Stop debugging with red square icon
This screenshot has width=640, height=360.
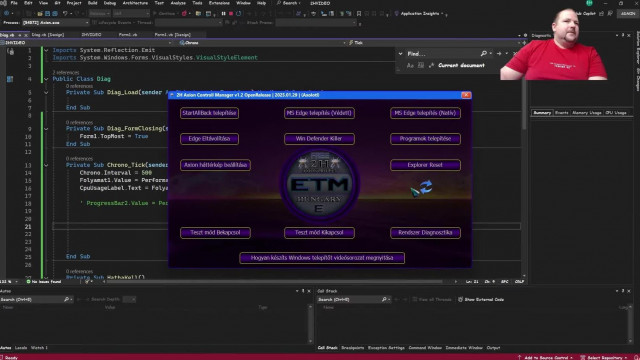point(231,13)
